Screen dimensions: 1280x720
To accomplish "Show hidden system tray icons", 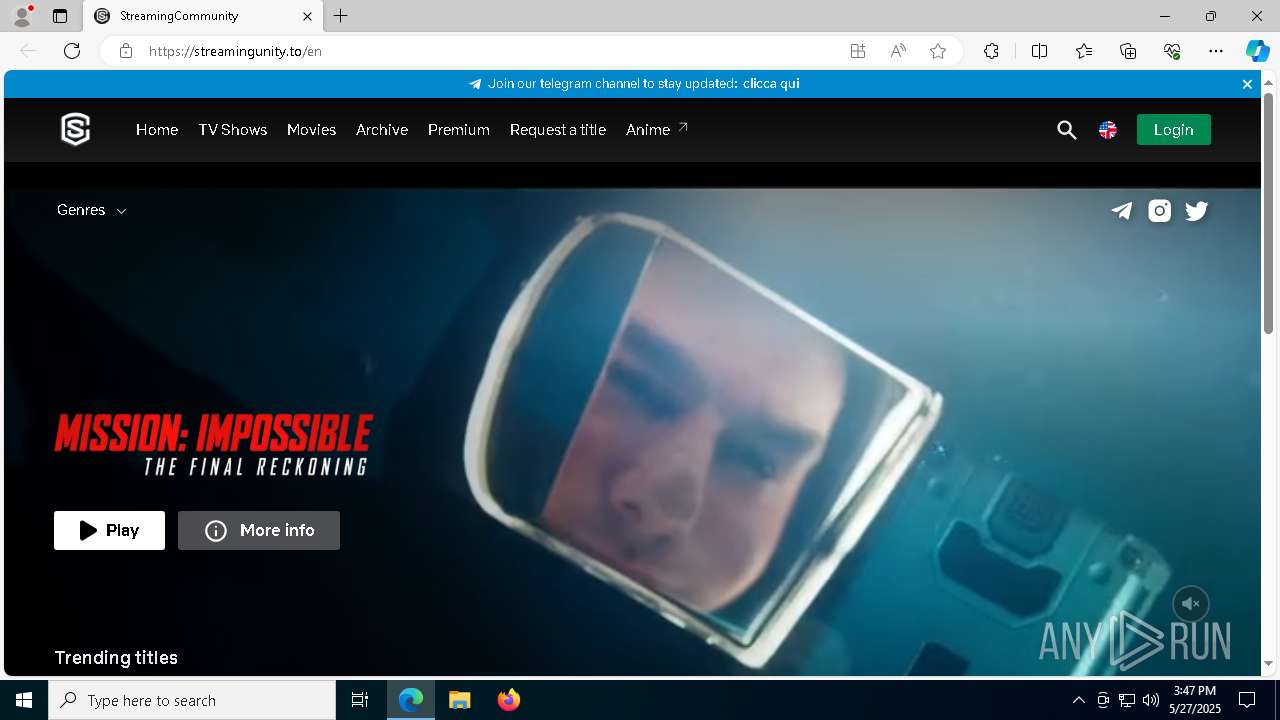I will pyautogui.click(x=1078, y=700).
